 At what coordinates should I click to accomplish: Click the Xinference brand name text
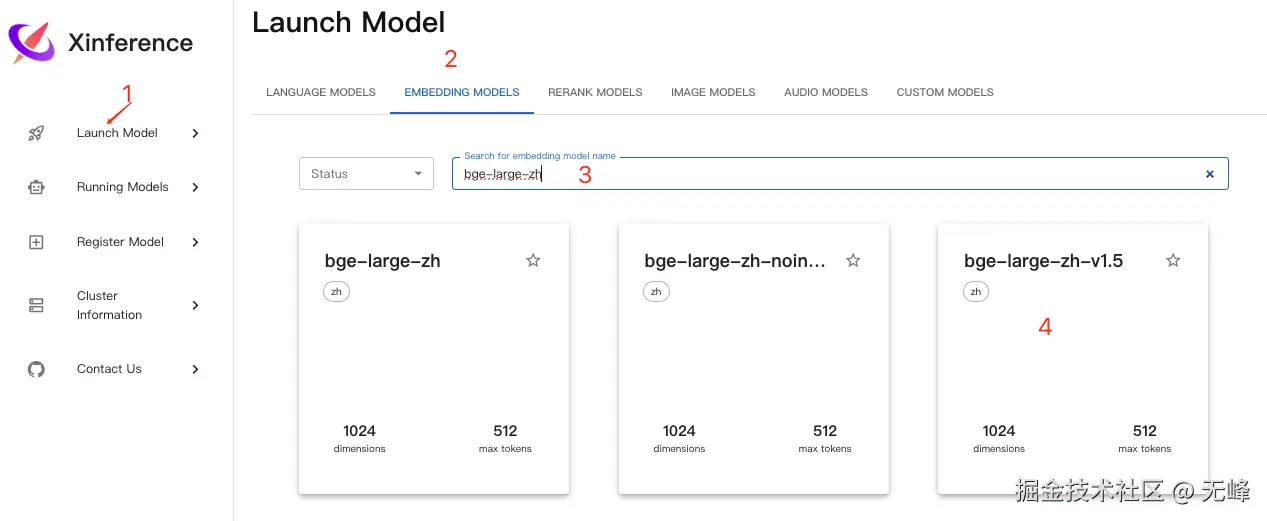pyautogui.click(x=131, y=43)
